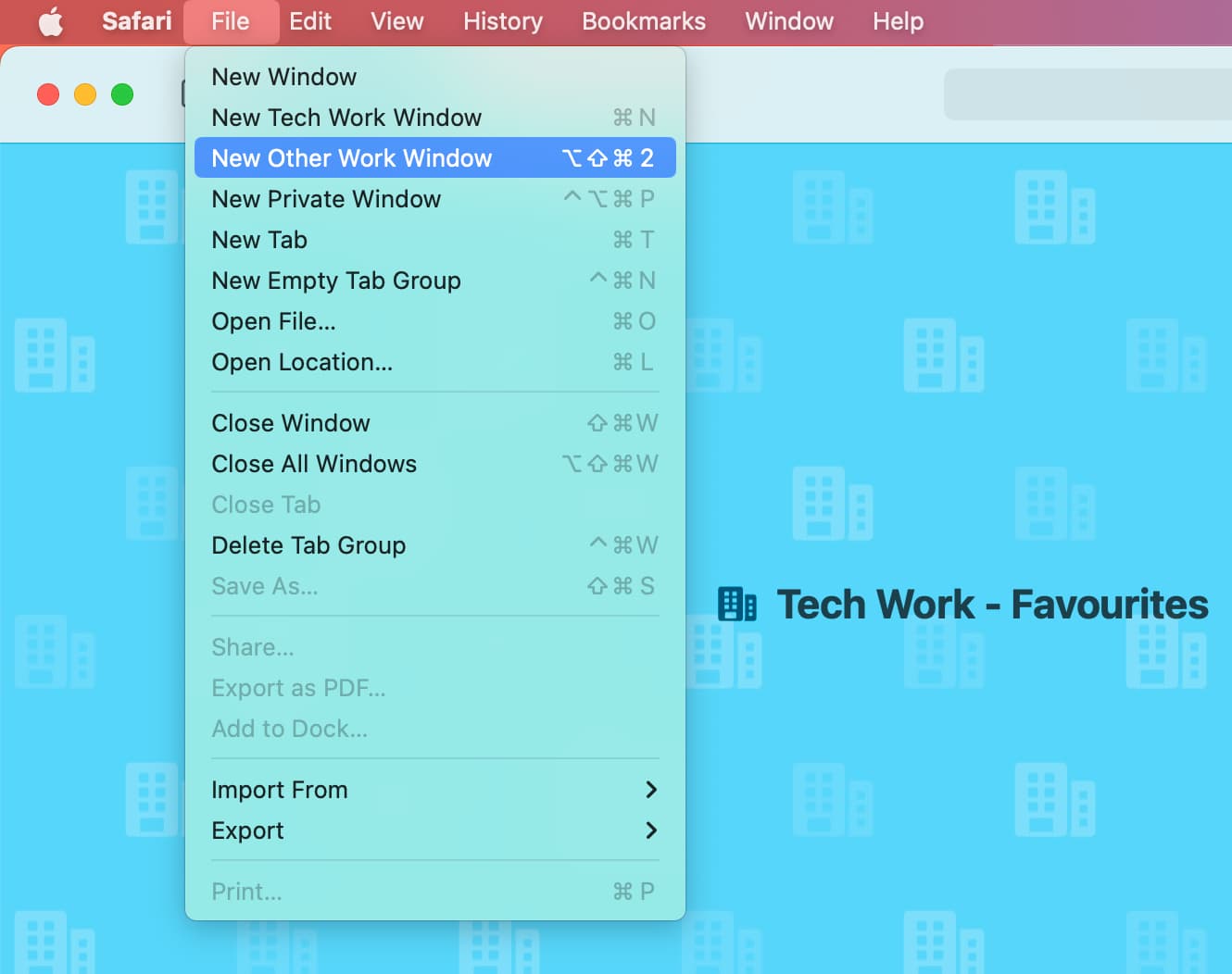Click Tech Work - Favourites heading

[x=991, y=605]
